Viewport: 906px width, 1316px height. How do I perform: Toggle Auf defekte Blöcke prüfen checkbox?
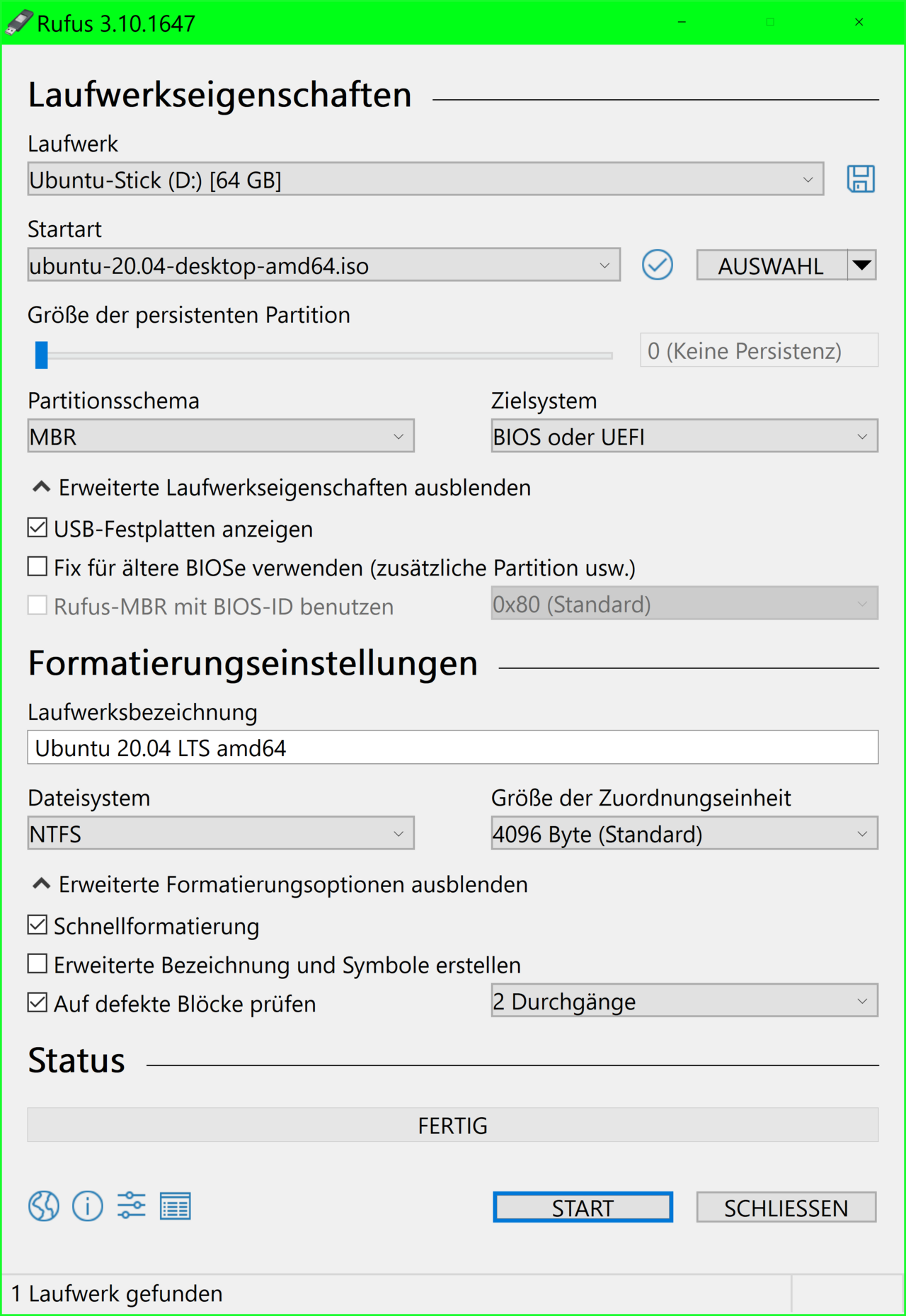click(38, 1003)
